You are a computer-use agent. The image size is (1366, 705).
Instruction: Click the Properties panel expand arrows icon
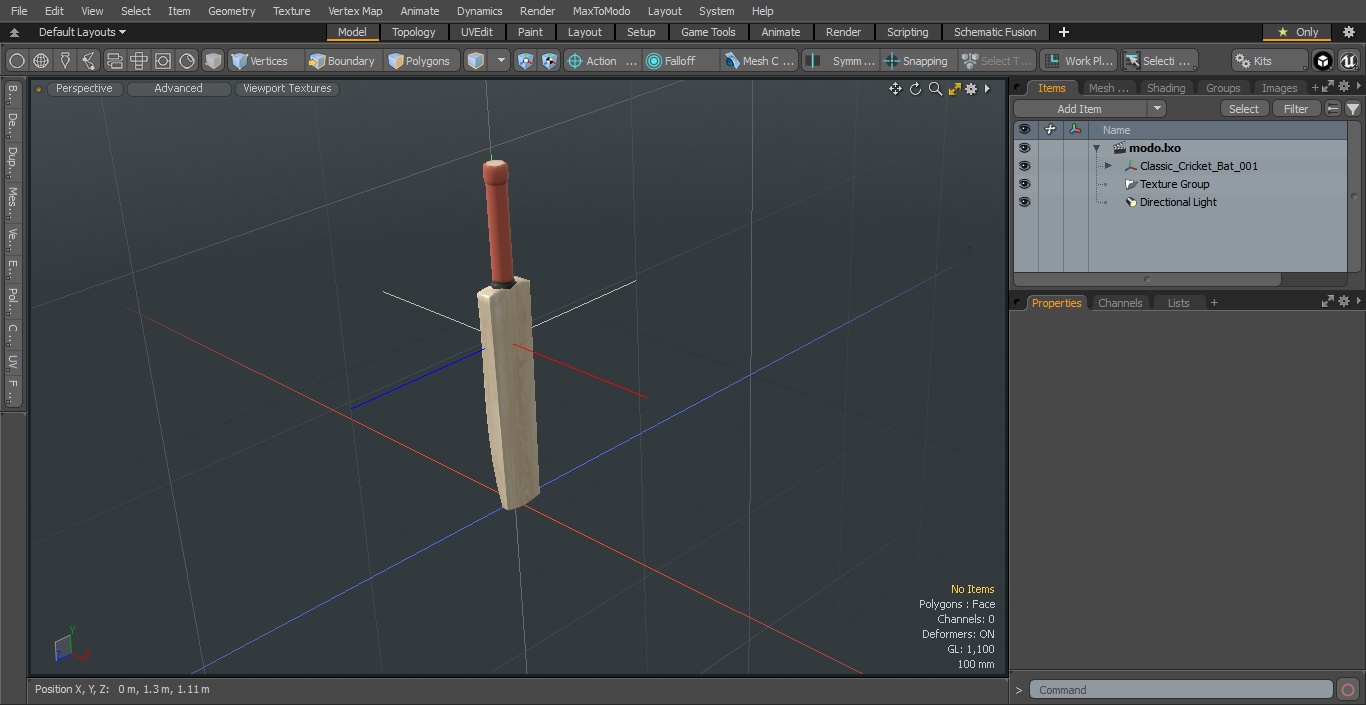point(1328,301)
